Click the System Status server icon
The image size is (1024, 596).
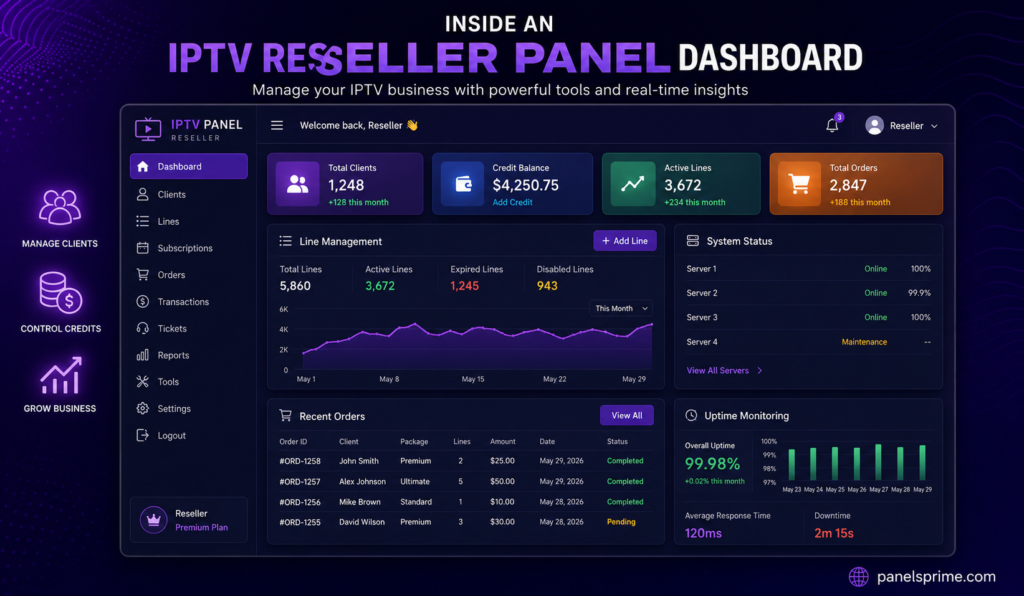[693, 241]
